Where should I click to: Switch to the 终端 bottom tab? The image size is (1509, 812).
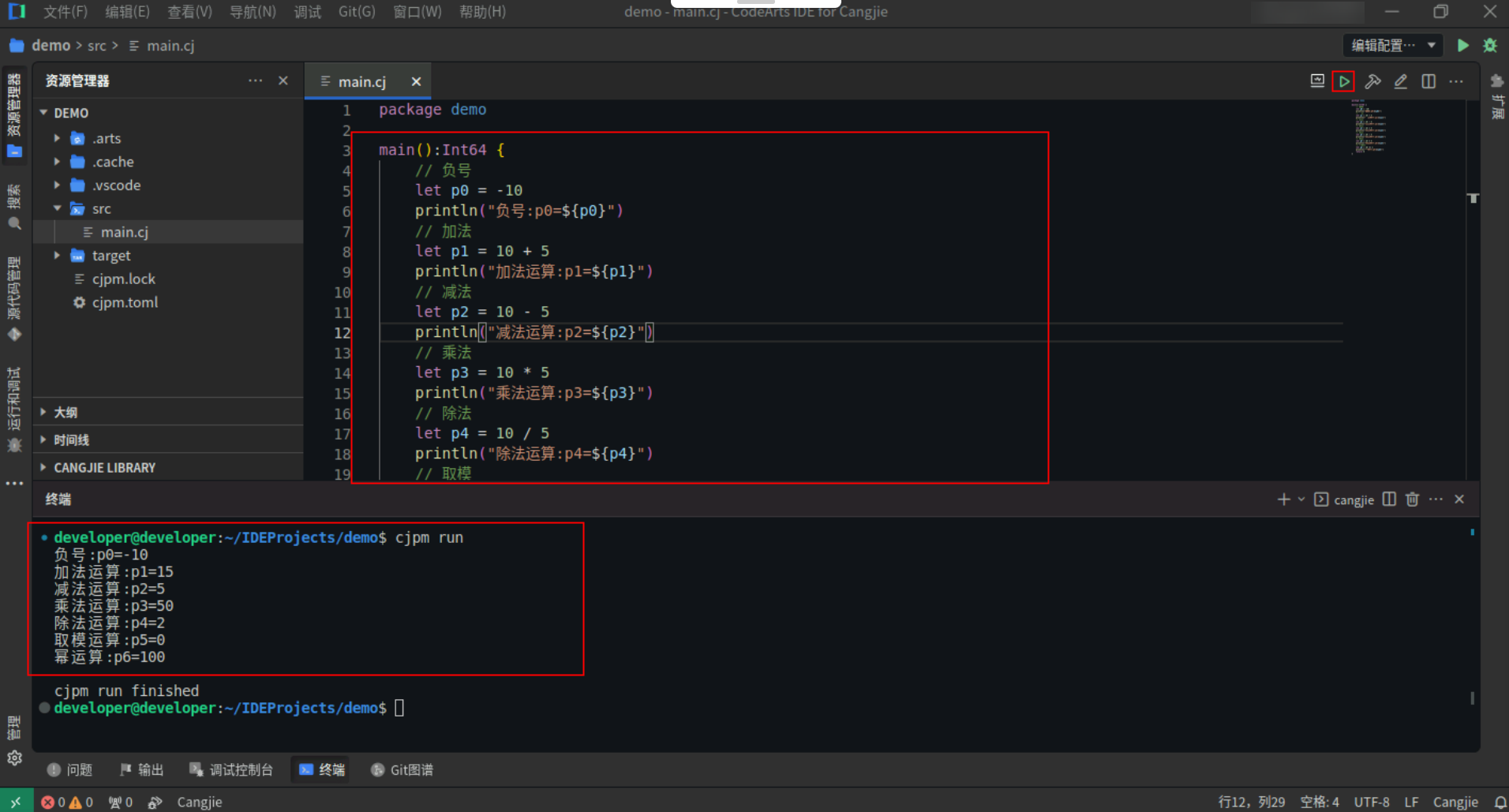click(x=321, y=769)
